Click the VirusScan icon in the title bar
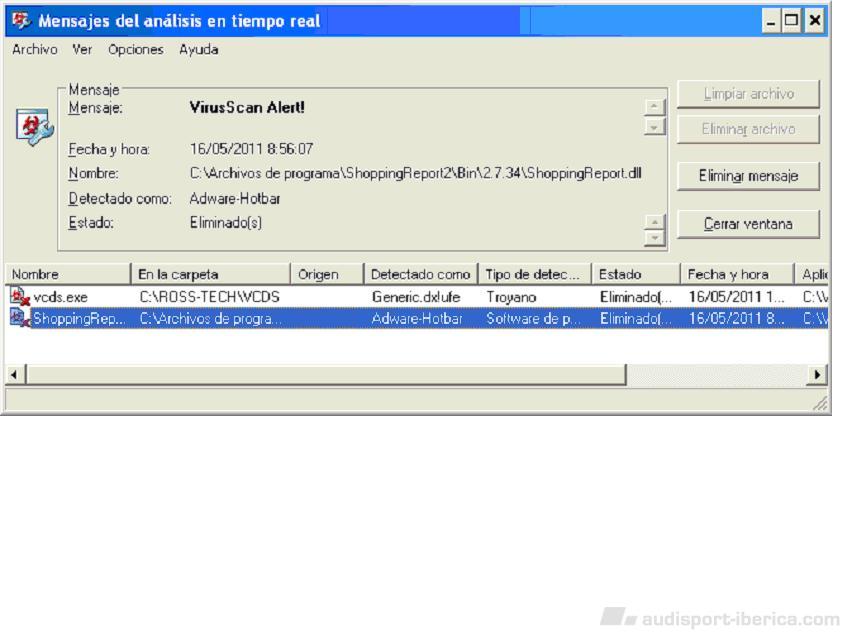This screenshot has height=634, width=845. [22, 20]
